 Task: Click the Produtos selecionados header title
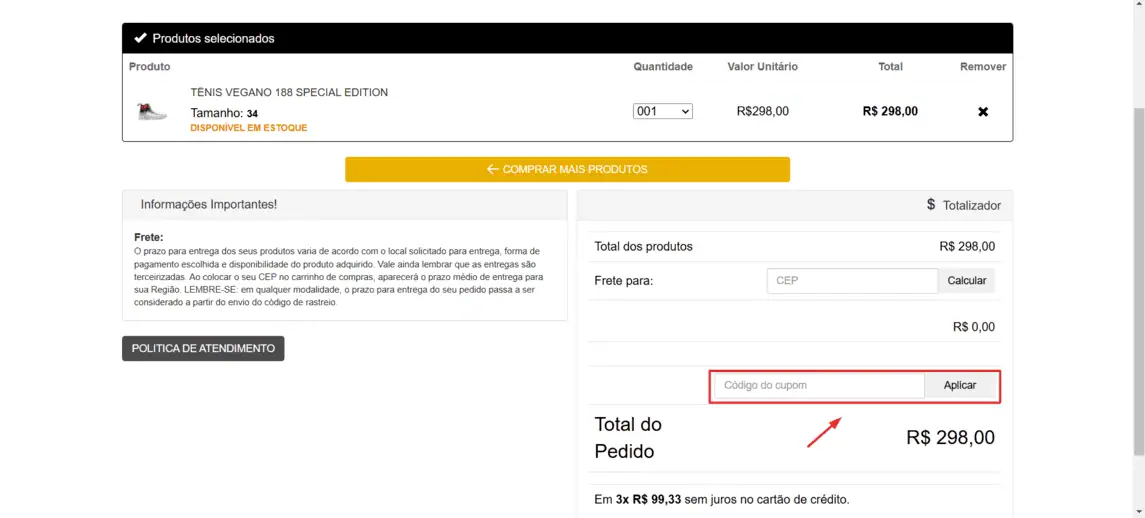click(x=213, y=38)
